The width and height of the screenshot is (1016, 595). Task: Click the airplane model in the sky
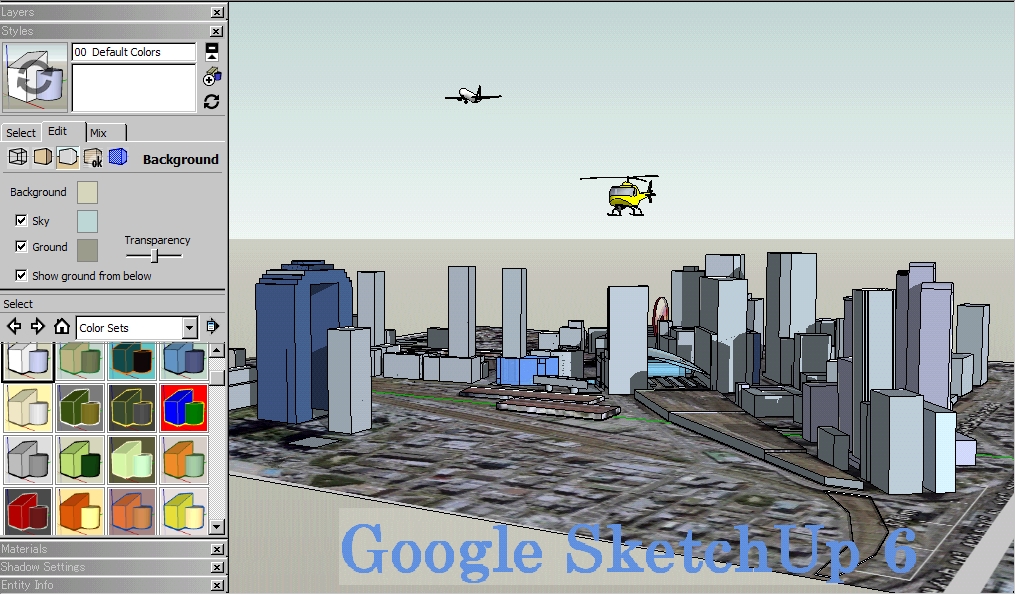(473, 95)
